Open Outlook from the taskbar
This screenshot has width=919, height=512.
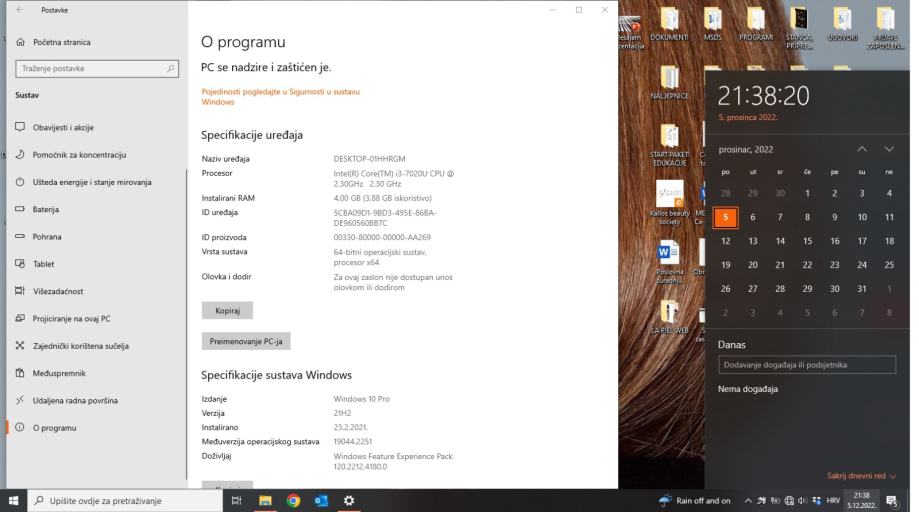point(321,501)
